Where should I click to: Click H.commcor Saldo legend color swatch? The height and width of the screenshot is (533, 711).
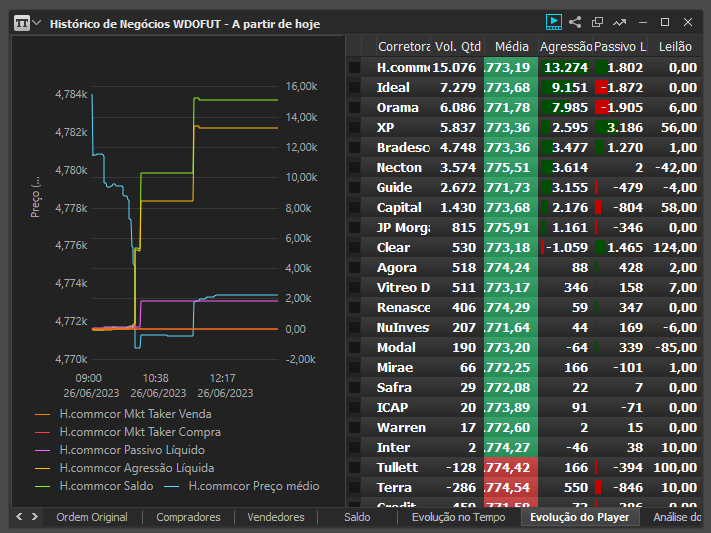pos(42,487)
